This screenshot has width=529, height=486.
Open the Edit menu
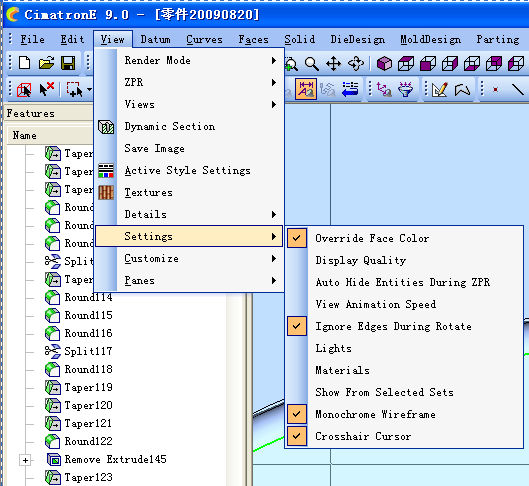(72, 39)
